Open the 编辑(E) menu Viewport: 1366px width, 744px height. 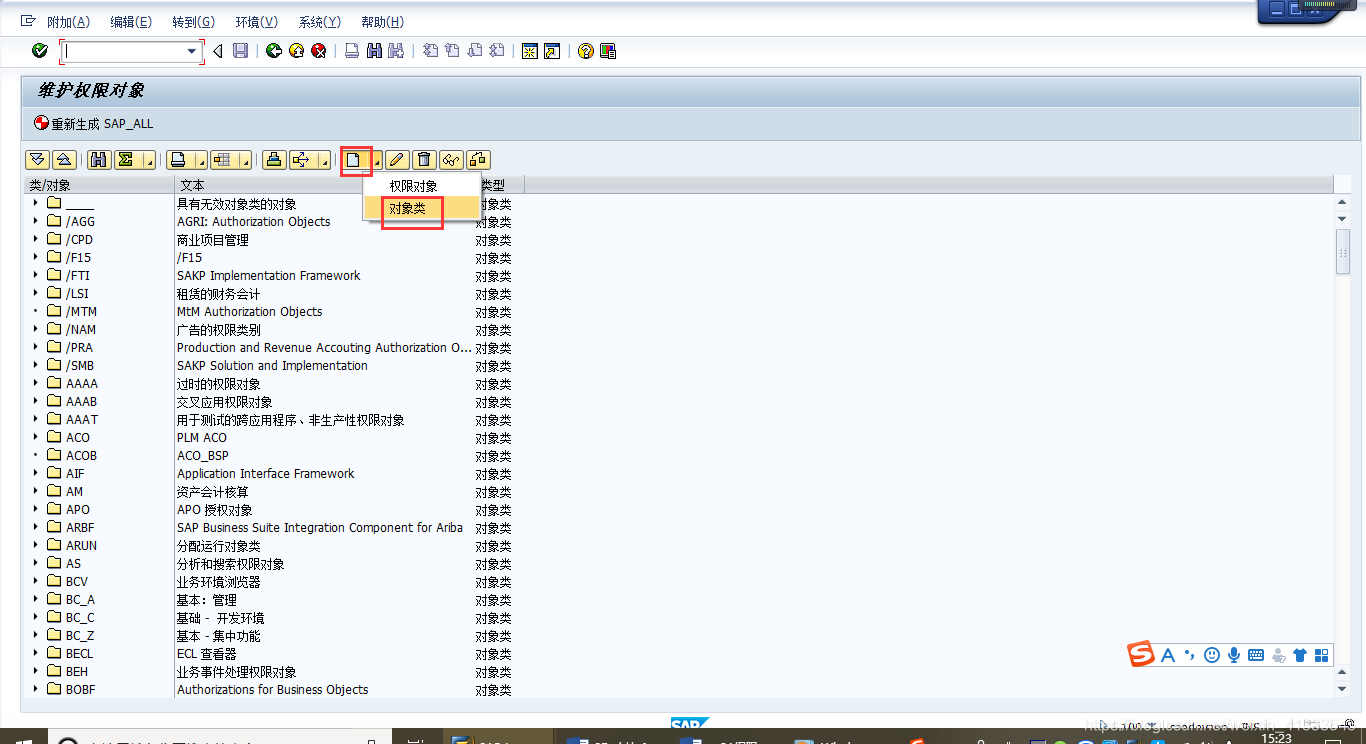click(131, 22)
